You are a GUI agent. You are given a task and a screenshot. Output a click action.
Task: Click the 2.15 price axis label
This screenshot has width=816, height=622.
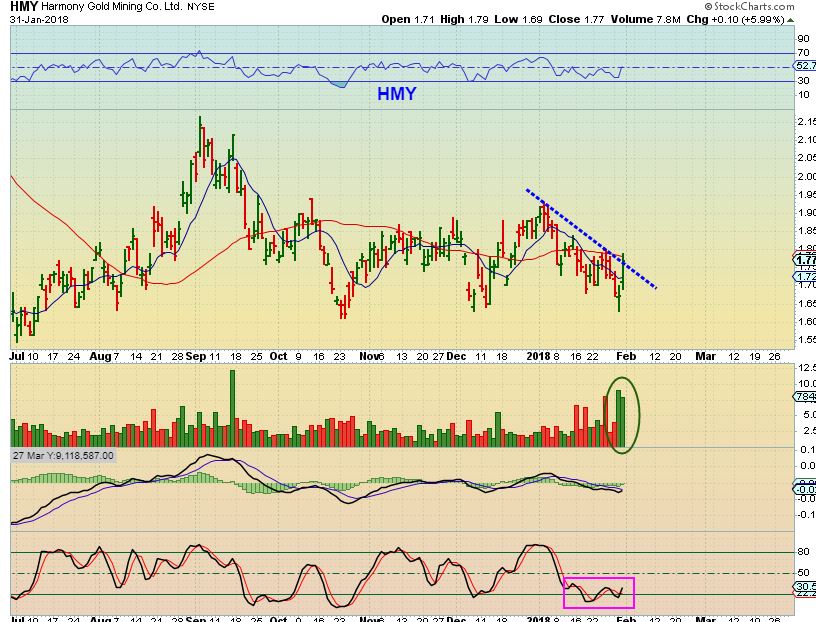[x=807, y=121]
